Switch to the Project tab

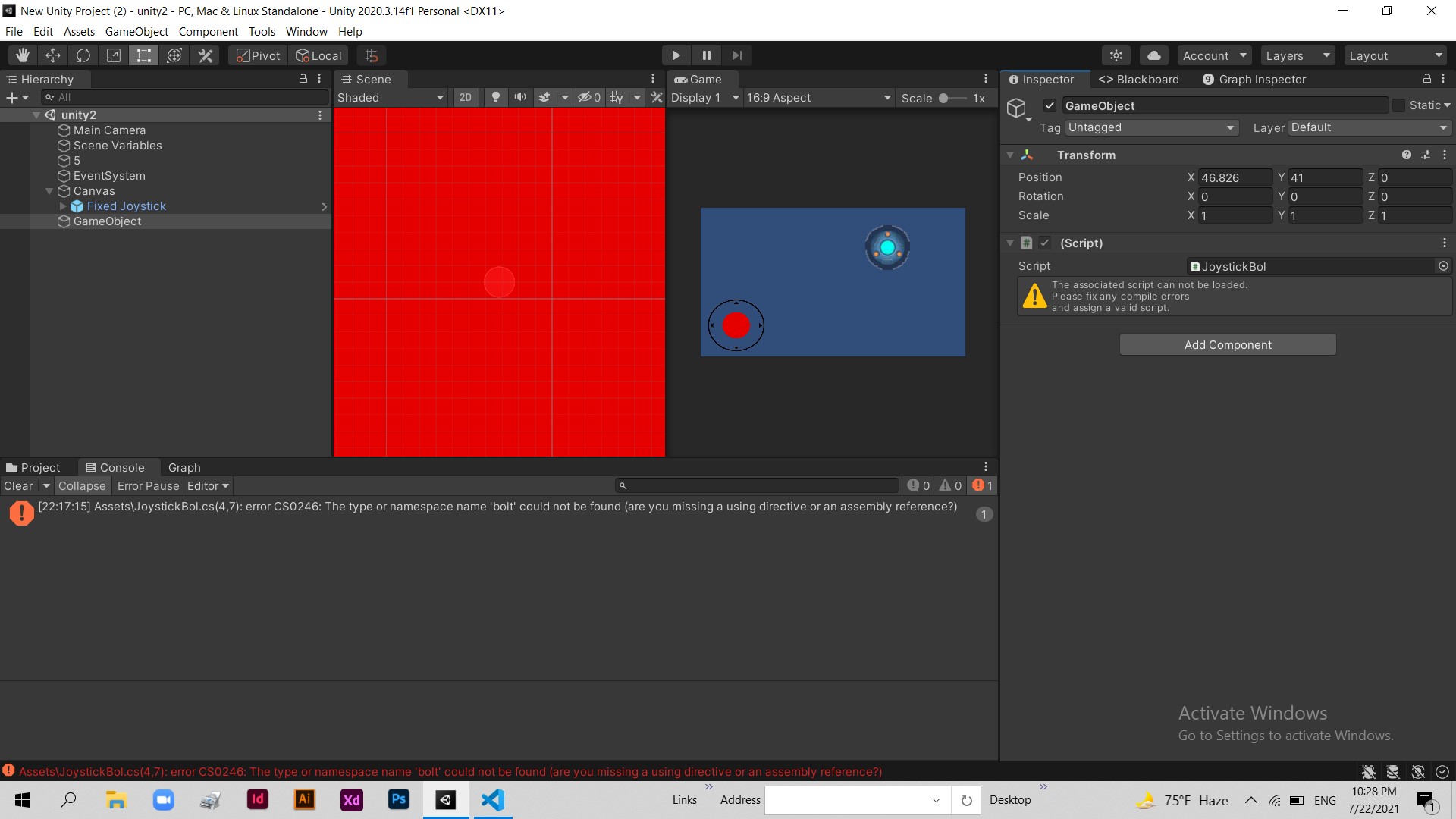33,468
